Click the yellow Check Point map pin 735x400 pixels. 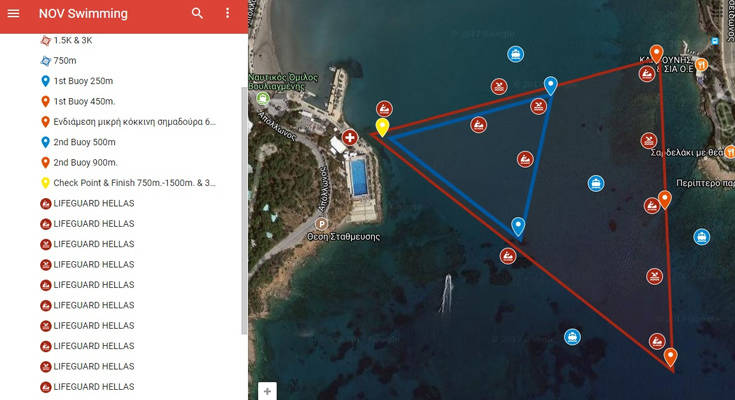pos(382,127)
